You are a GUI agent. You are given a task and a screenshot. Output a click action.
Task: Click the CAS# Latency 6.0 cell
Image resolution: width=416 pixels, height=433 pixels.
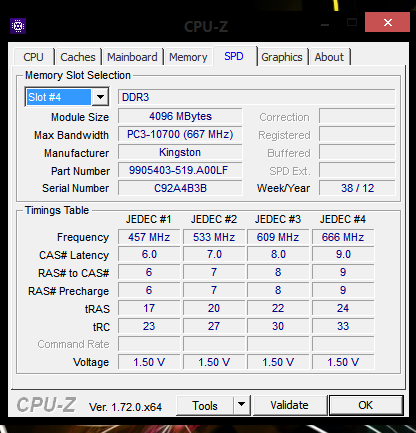[x=149, y=254]
